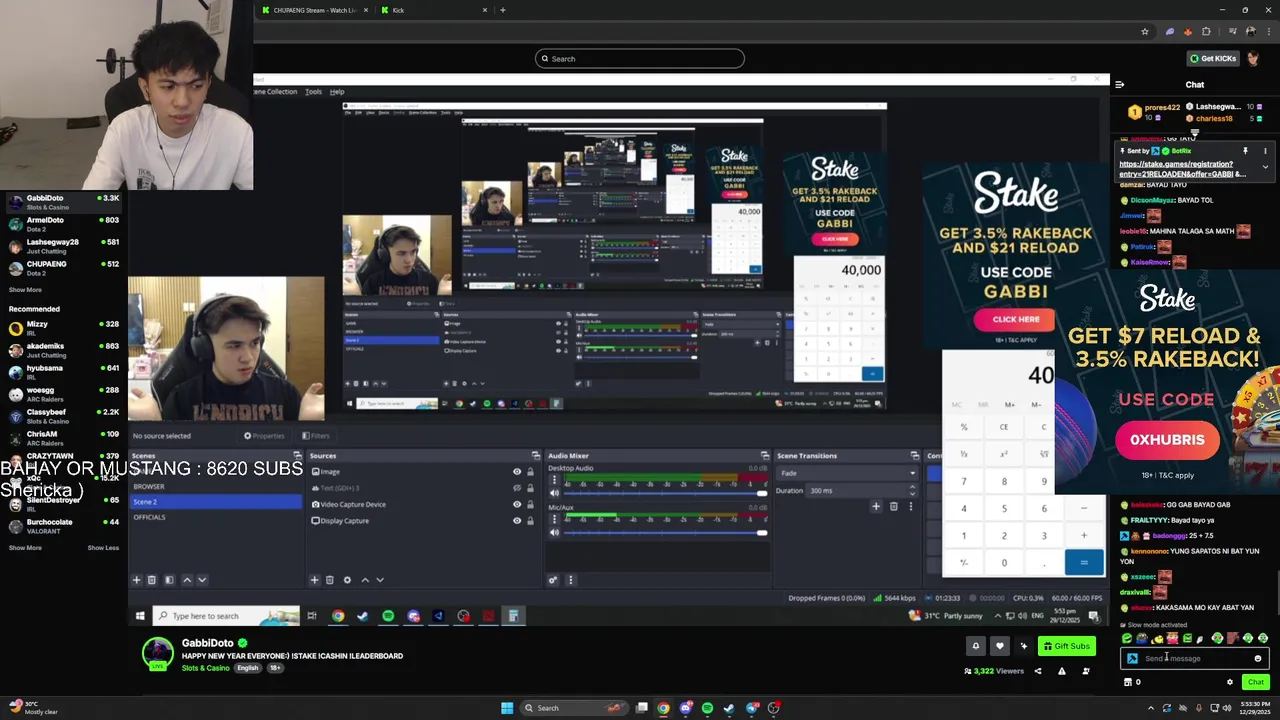Open pinned message options menu
The height and width of the screenshot is (720, 1280).
pos(1265,151)
